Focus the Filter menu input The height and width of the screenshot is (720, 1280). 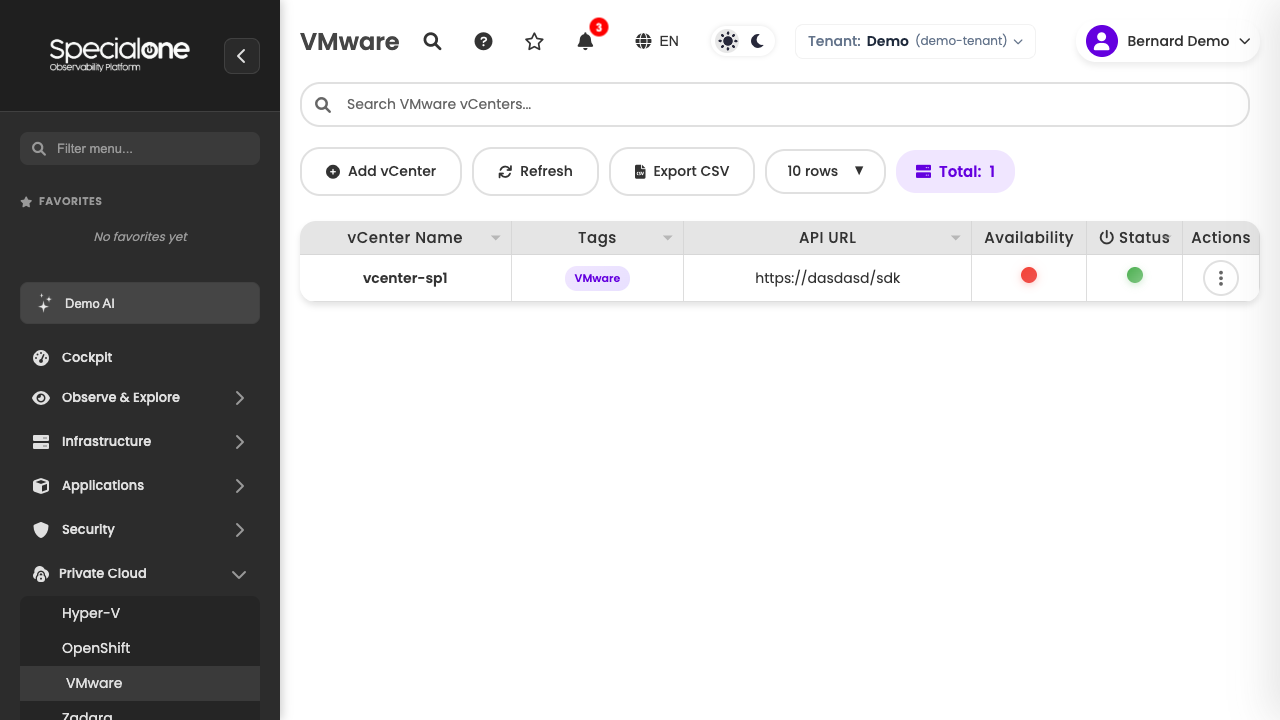pyautogui.click(x=140, y=148)
